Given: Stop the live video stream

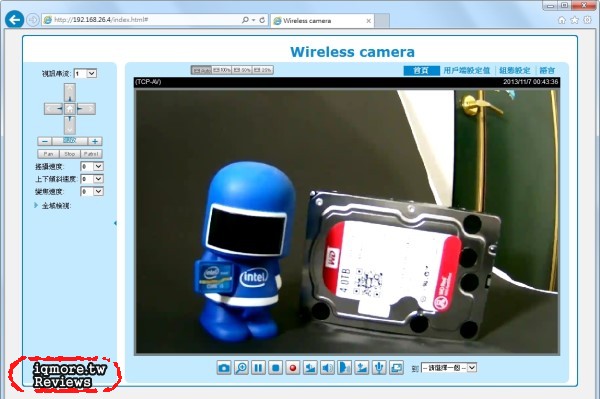Looking at the screenshot, I should coord(276,368).
